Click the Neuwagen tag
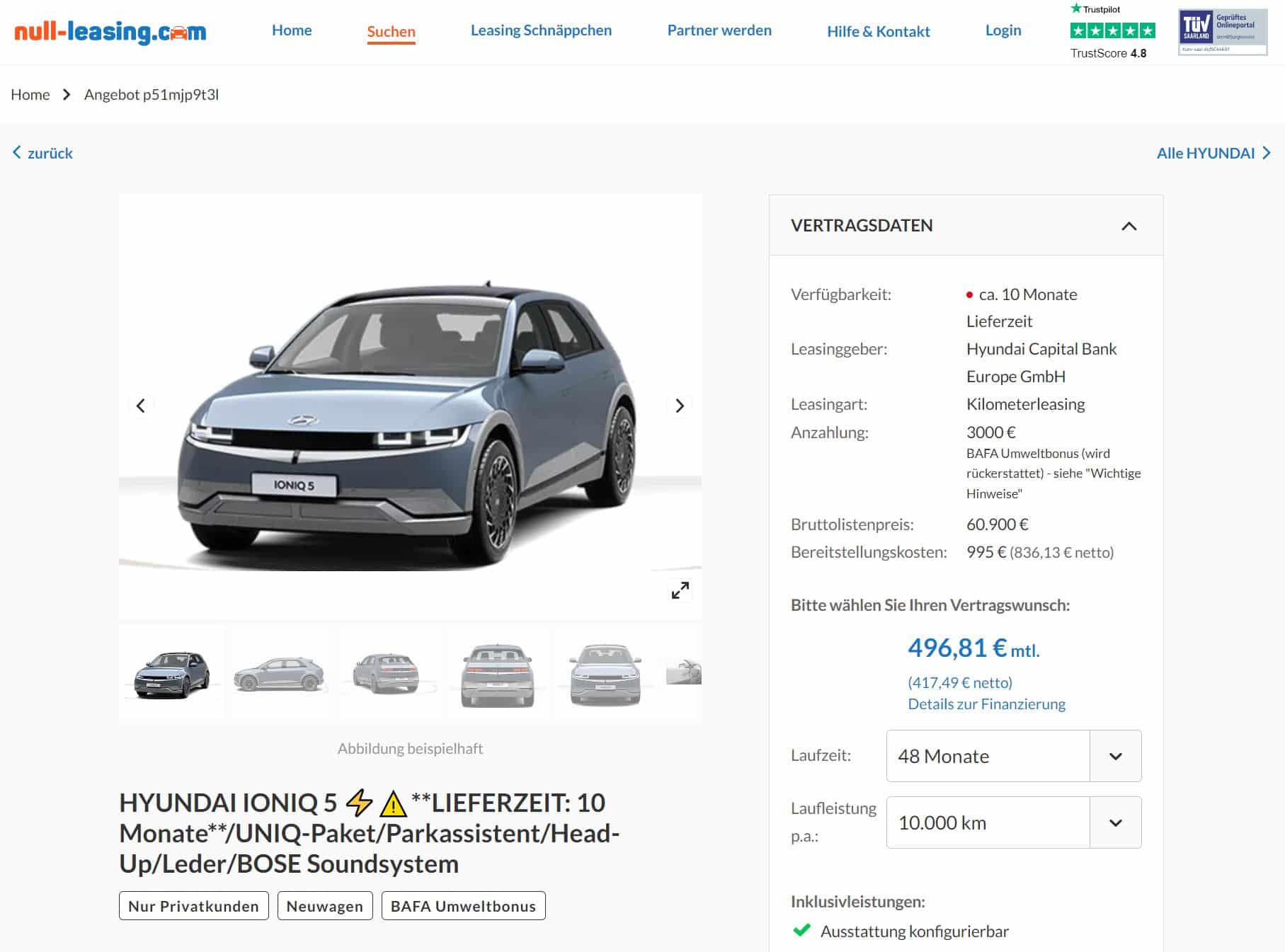Screen dimensions: 1285x952 [324, 906]
